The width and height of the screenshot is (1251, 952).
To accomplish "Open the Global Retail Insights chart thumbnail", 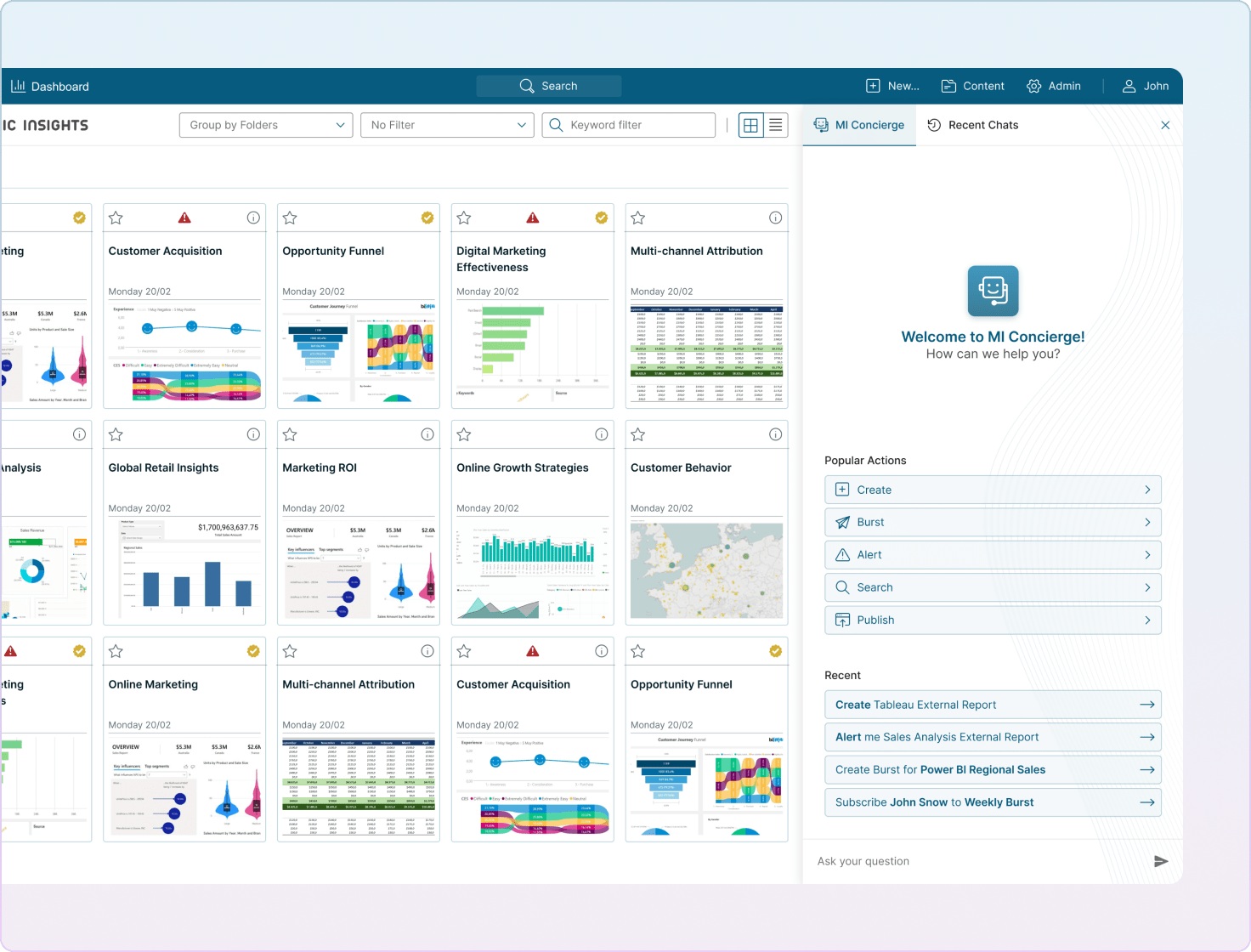I will point(184,570).
